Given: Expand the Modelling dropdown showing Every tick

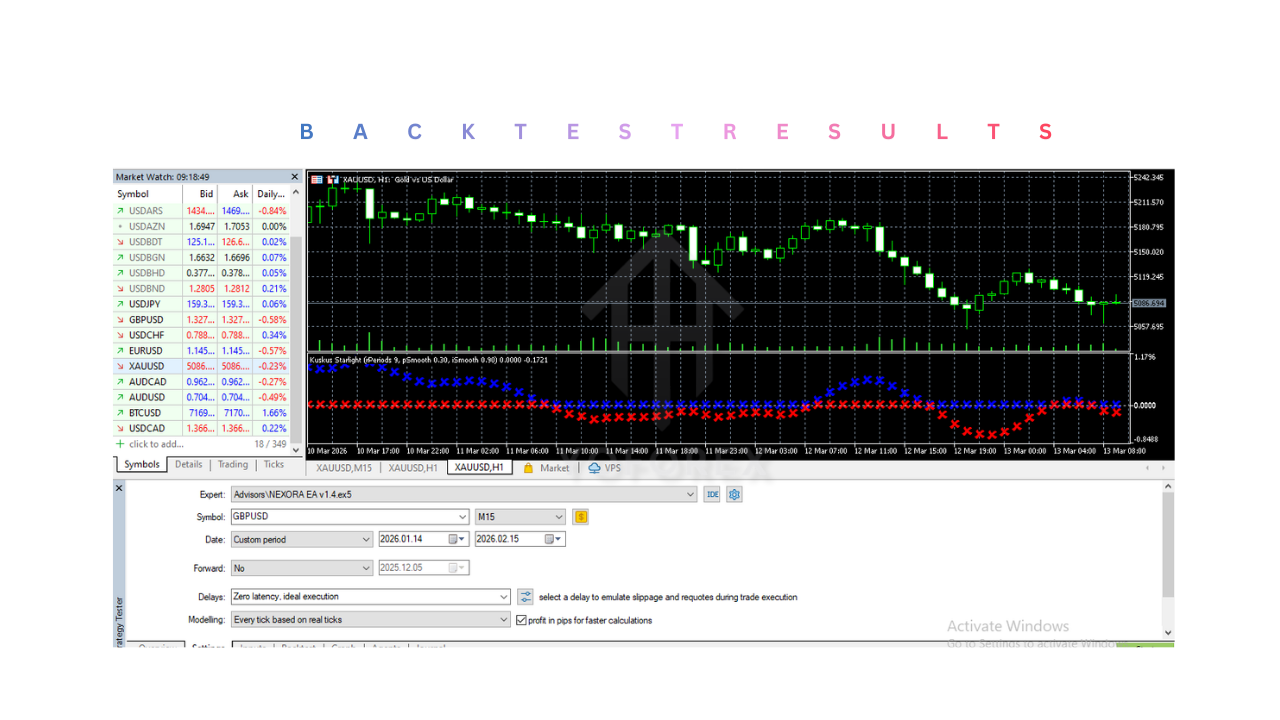Looking at the screenshot, I should [505, 618].
